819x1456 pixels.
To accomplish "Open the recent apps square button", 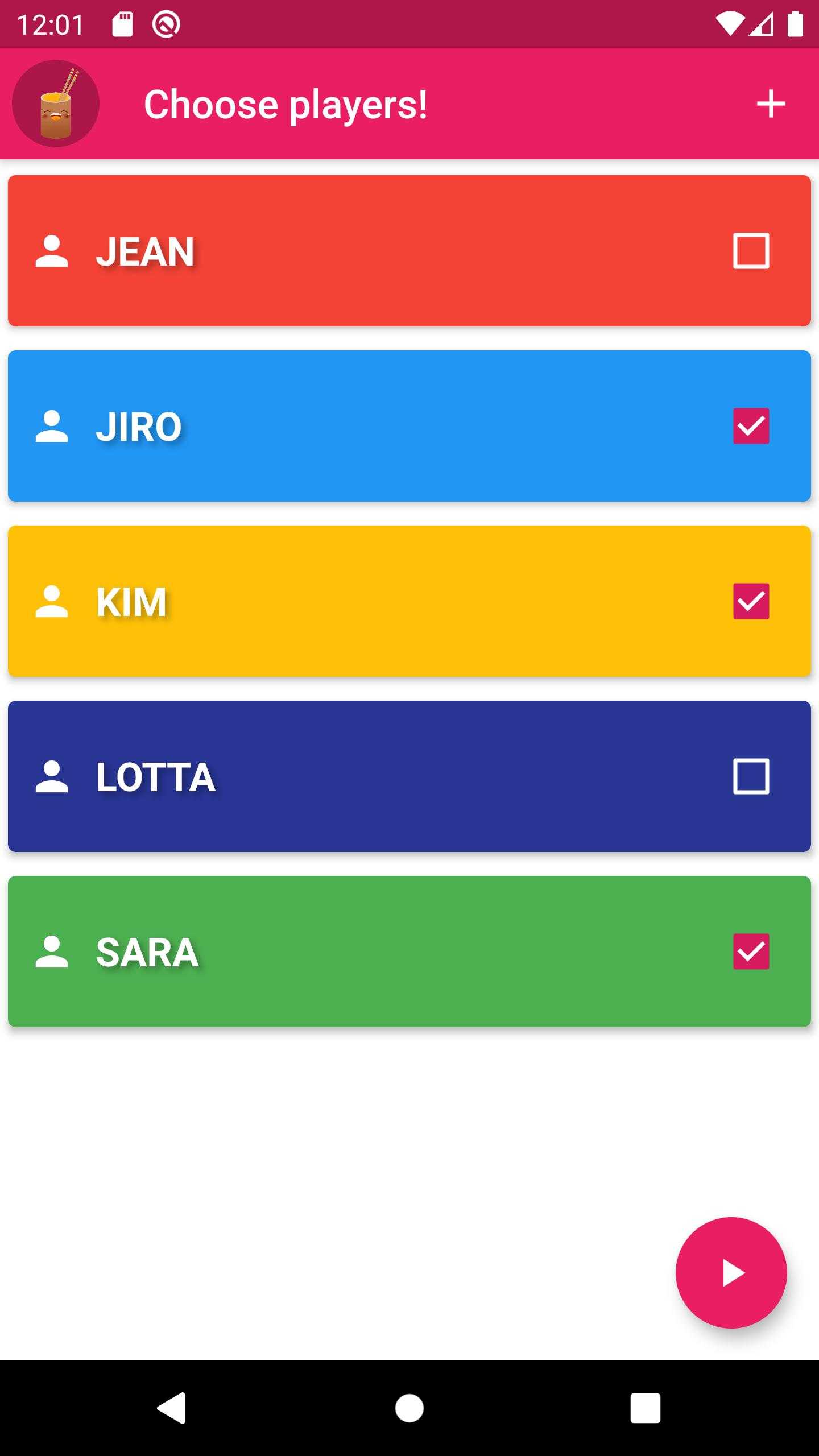I will pos(645,1408).
